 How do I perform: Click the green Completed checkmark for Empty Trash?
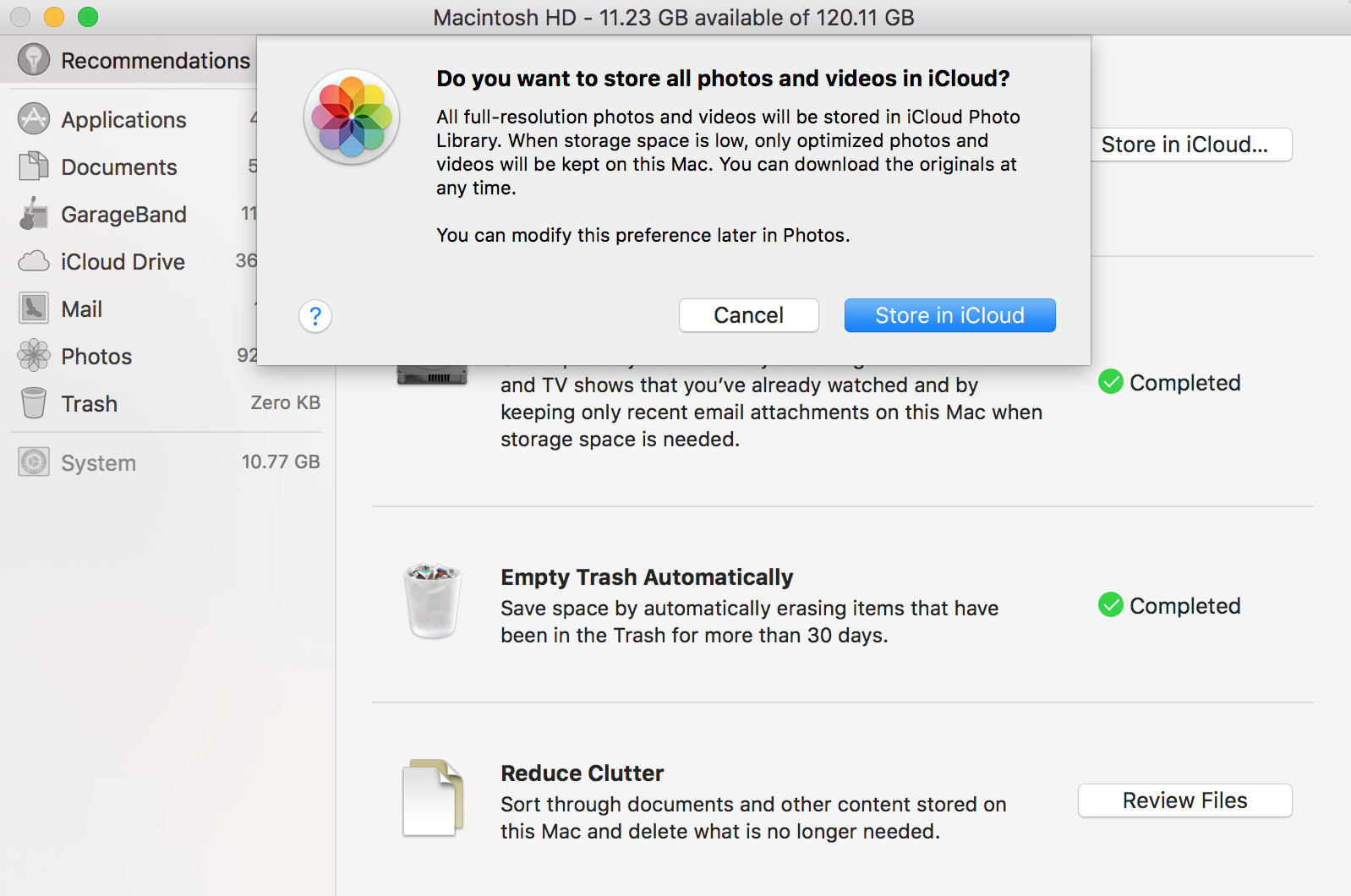point(1110,605)
